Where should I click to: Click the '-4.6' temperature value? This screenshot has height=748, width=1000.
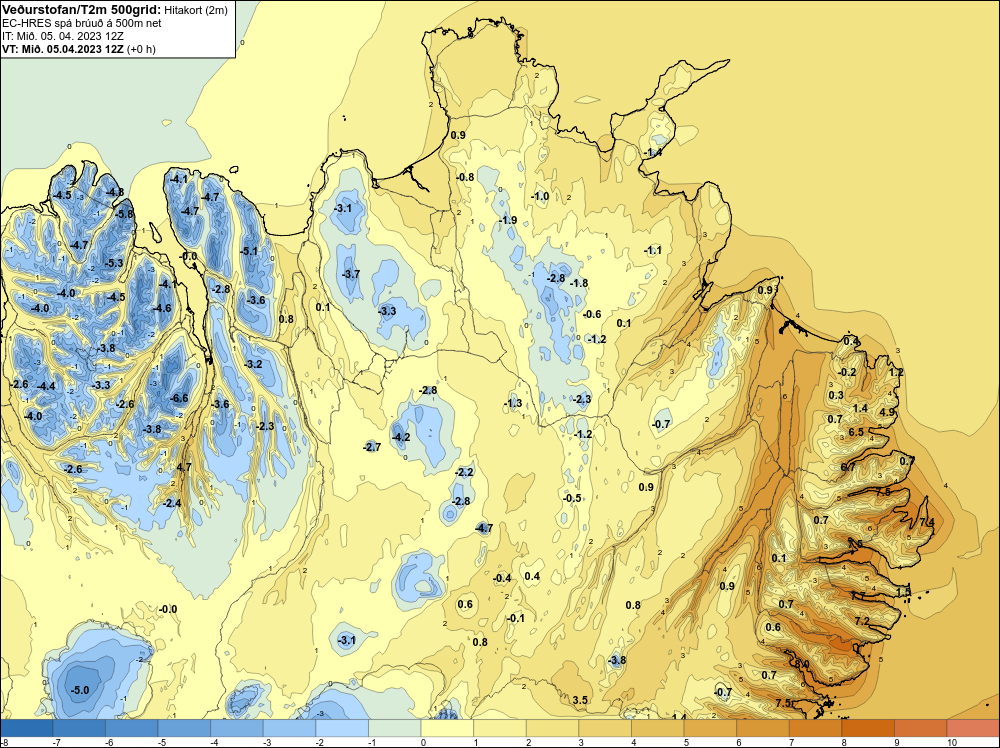click(163, 308)
